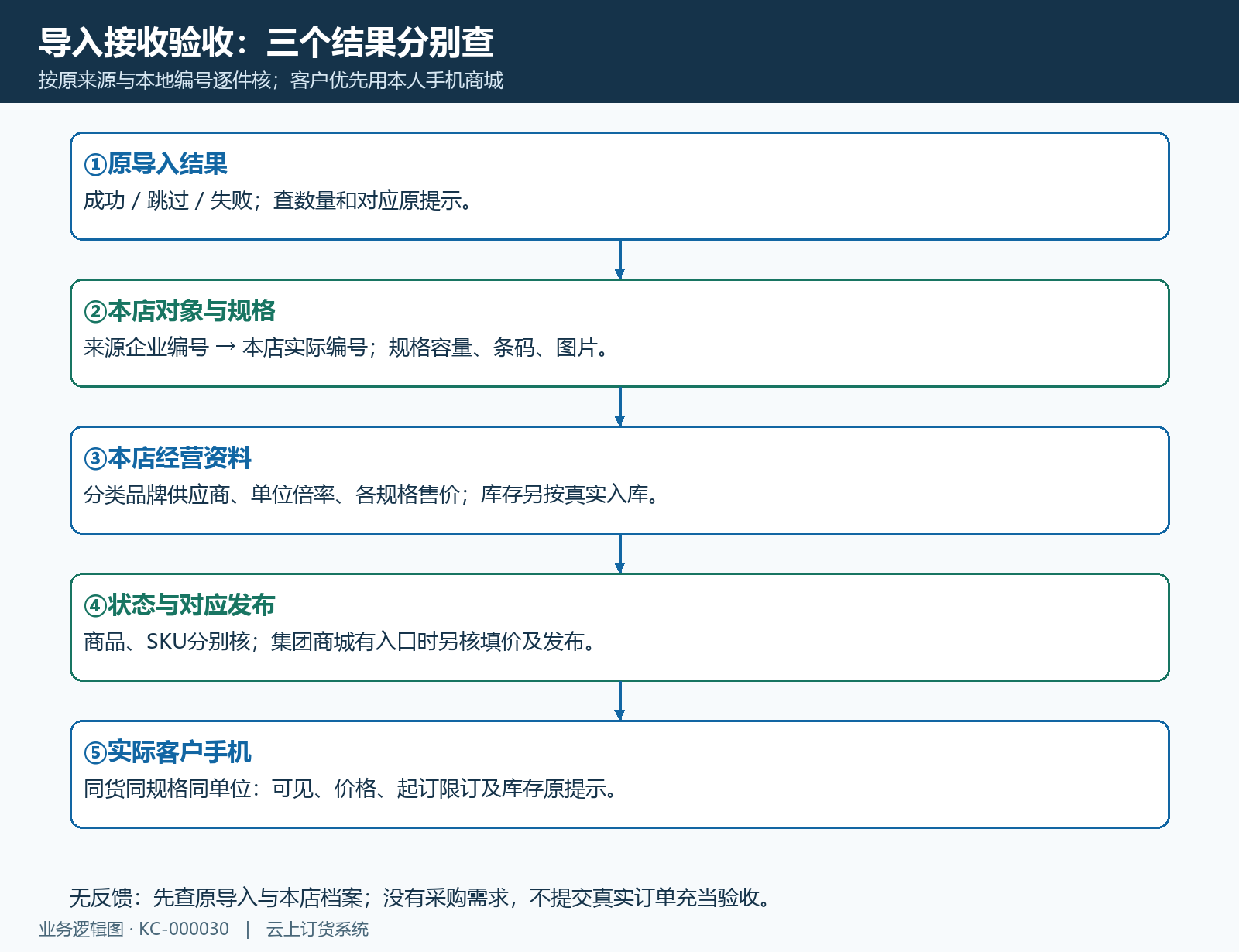Image resolution: width=1239 pixels, height=952 pixels.
Task: Click the heading ①原导入结果
Action: click(156, 164)
